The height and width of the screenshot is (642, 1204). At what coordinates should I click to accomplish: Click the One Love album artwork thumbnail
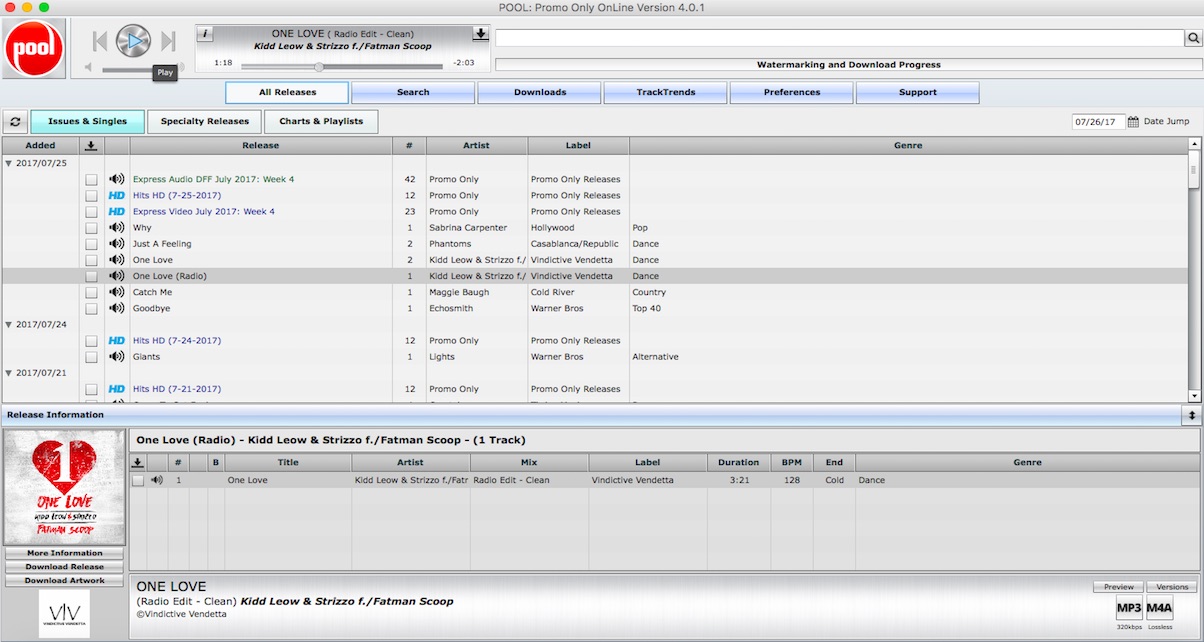pyautogui.click(x=65, y=487)
